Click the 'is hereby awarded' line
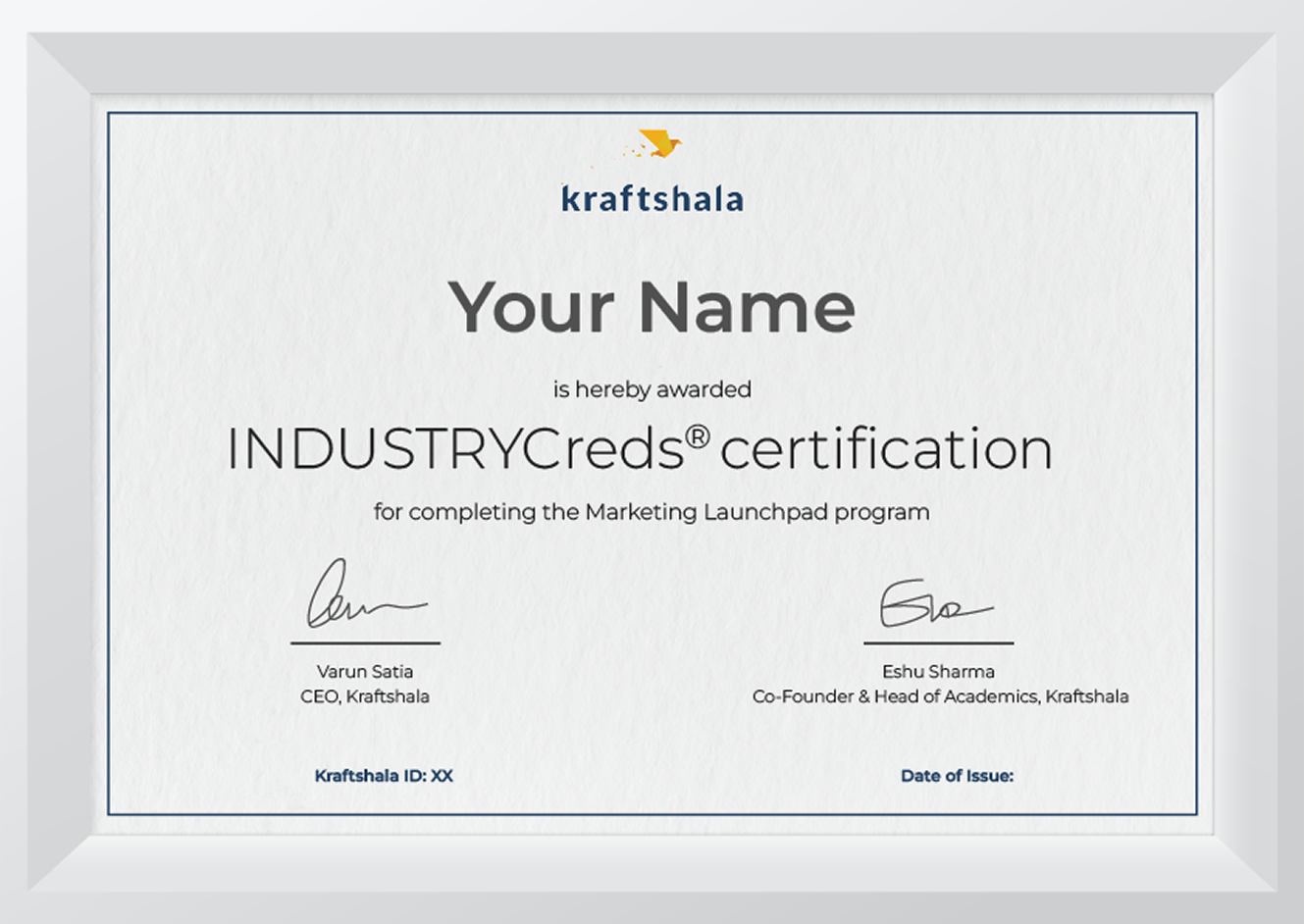1304x924 pixels. [x=652, y=389]
